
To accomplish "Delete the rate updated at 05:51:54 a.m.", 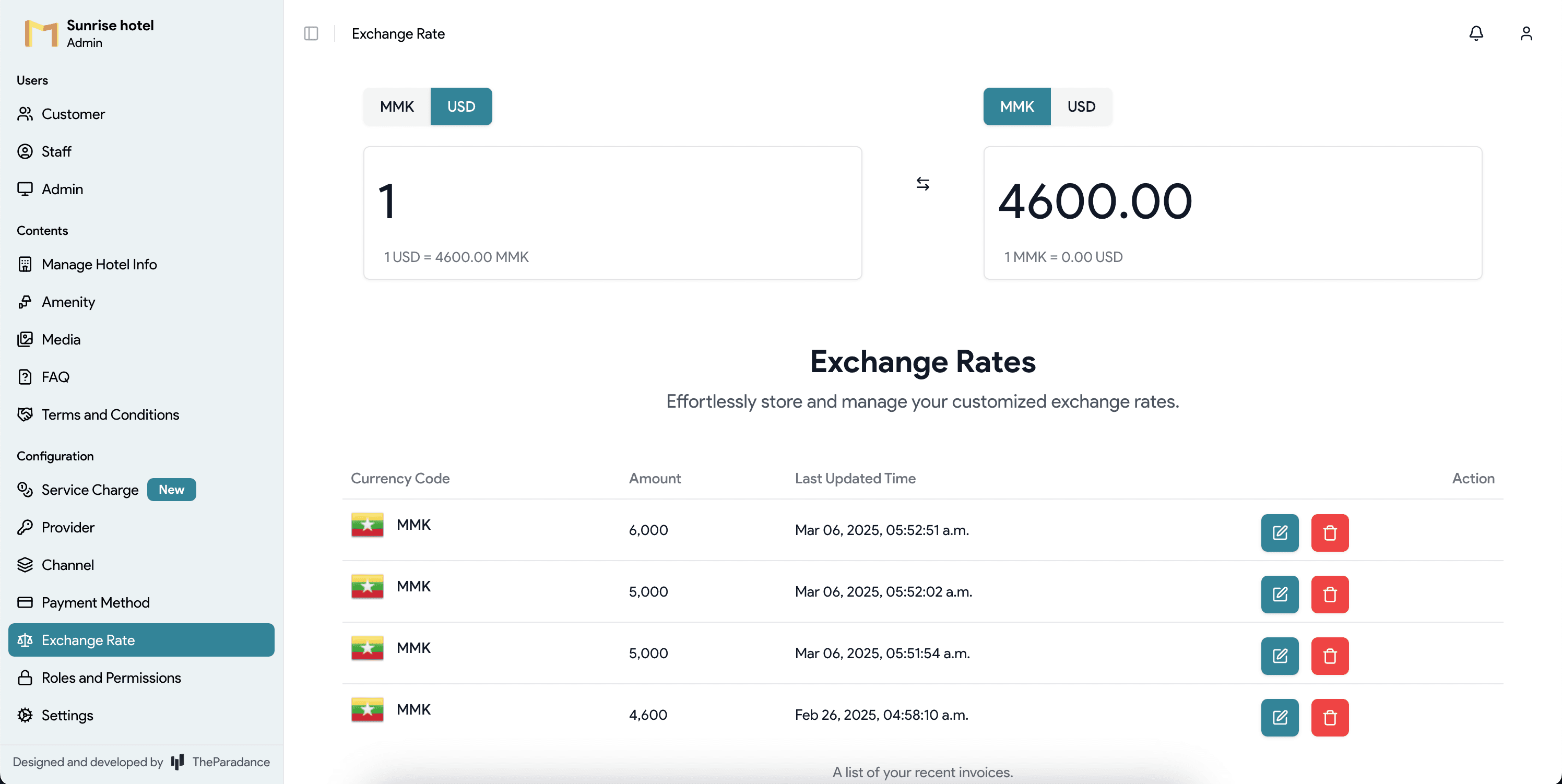I will pyautogui.click(x=1330, y=656).
